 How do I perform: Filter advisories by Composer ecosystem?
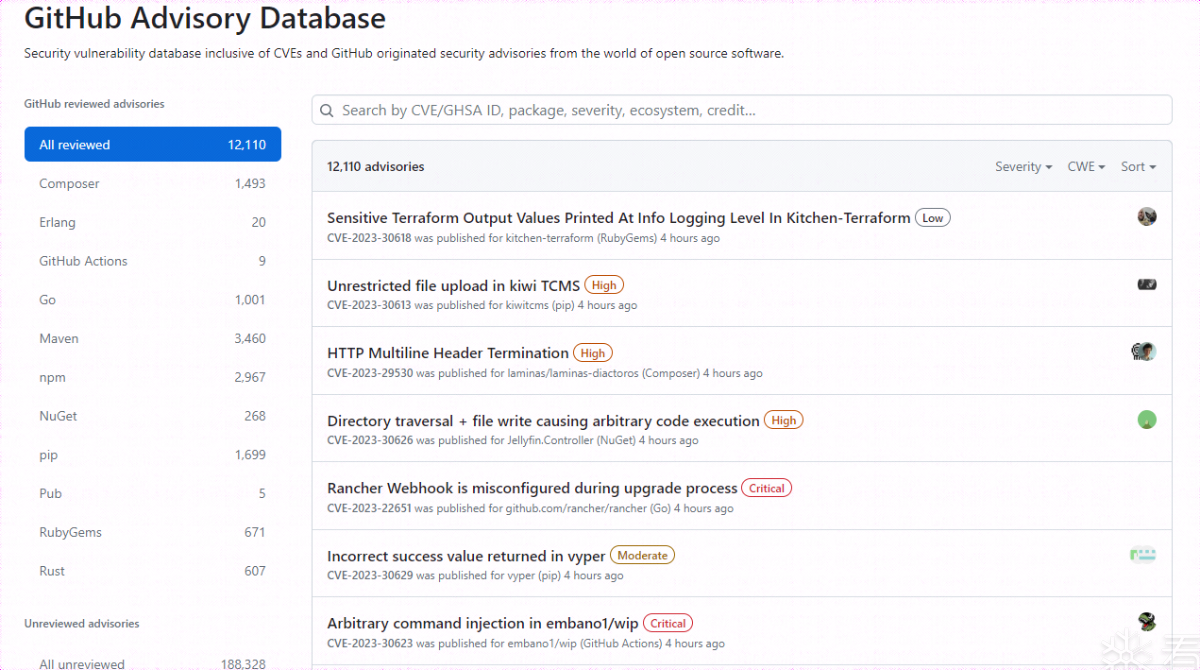click(x=153, y=184)
